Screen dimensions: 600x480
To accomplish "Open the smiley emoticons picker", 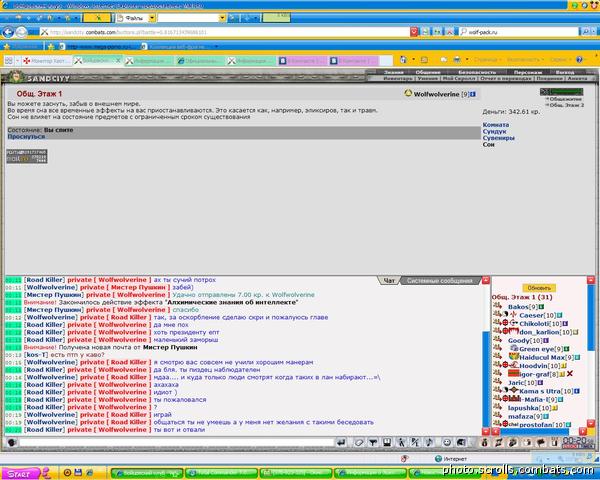I will [447, 442].
